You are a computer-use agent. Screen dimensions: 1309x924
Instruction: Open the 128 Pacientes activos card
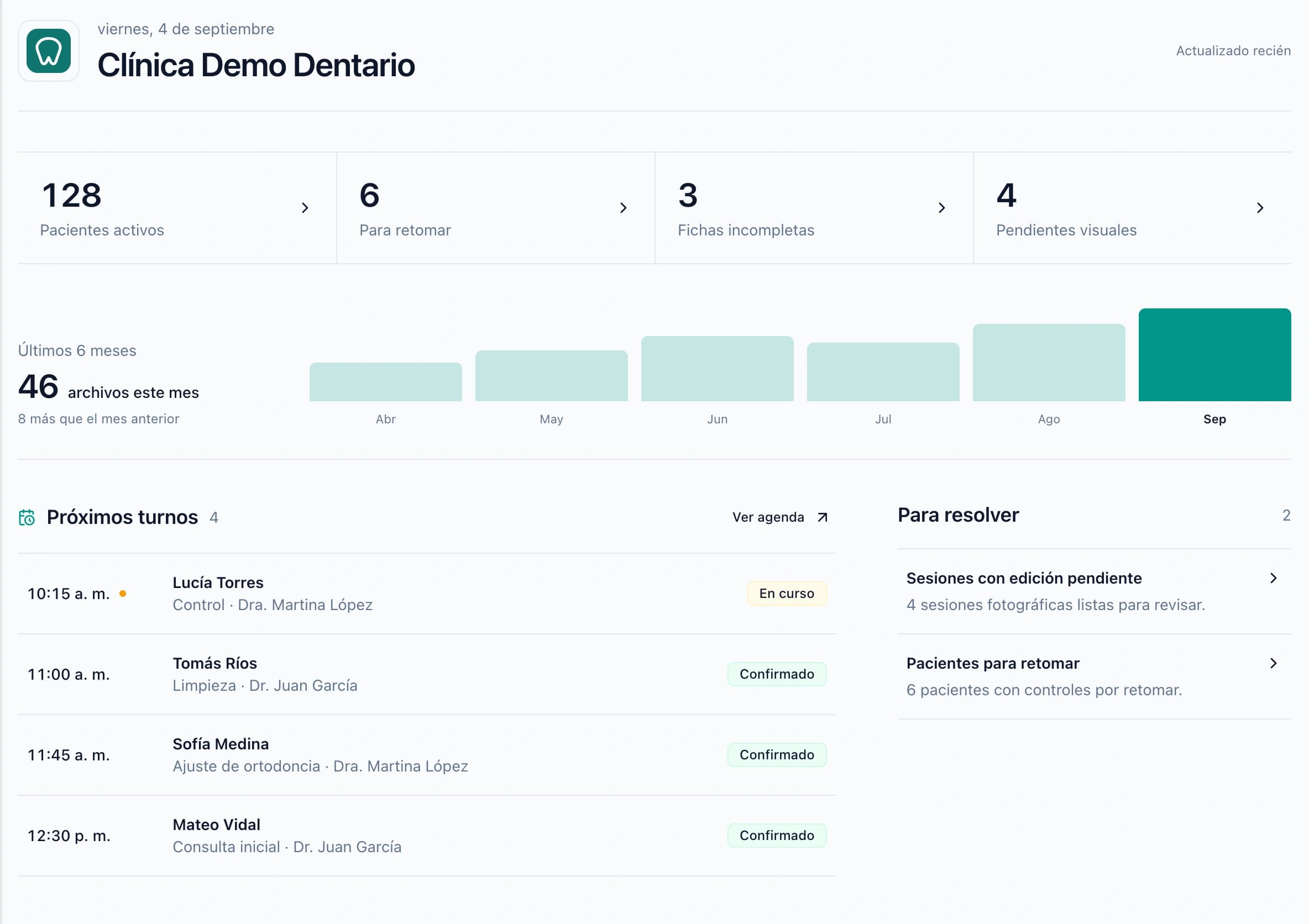point(177,207)
